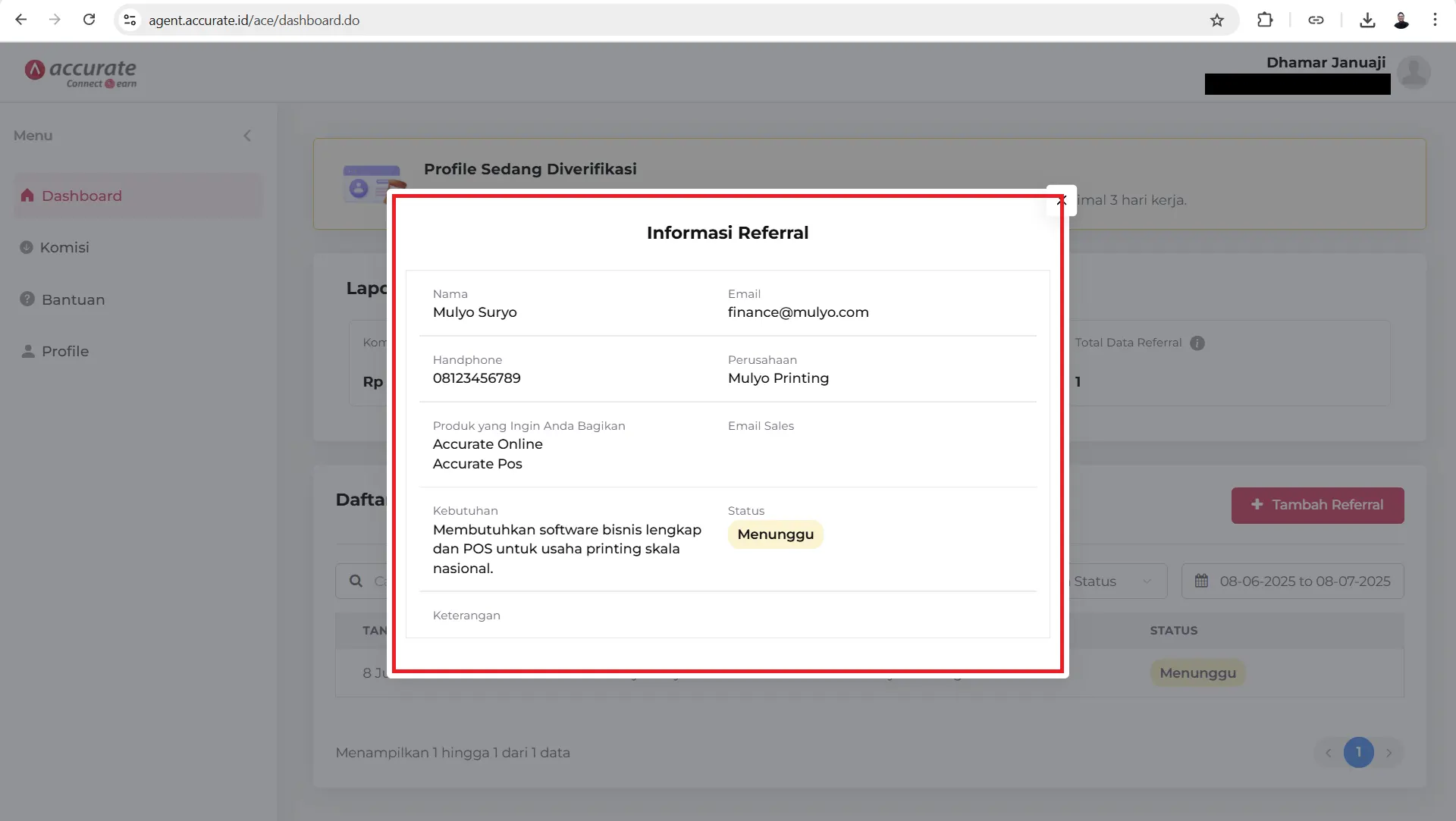Screen dimensions: 1456x821
Task: Click the STATUS column header
Action: pos(1173,630)
